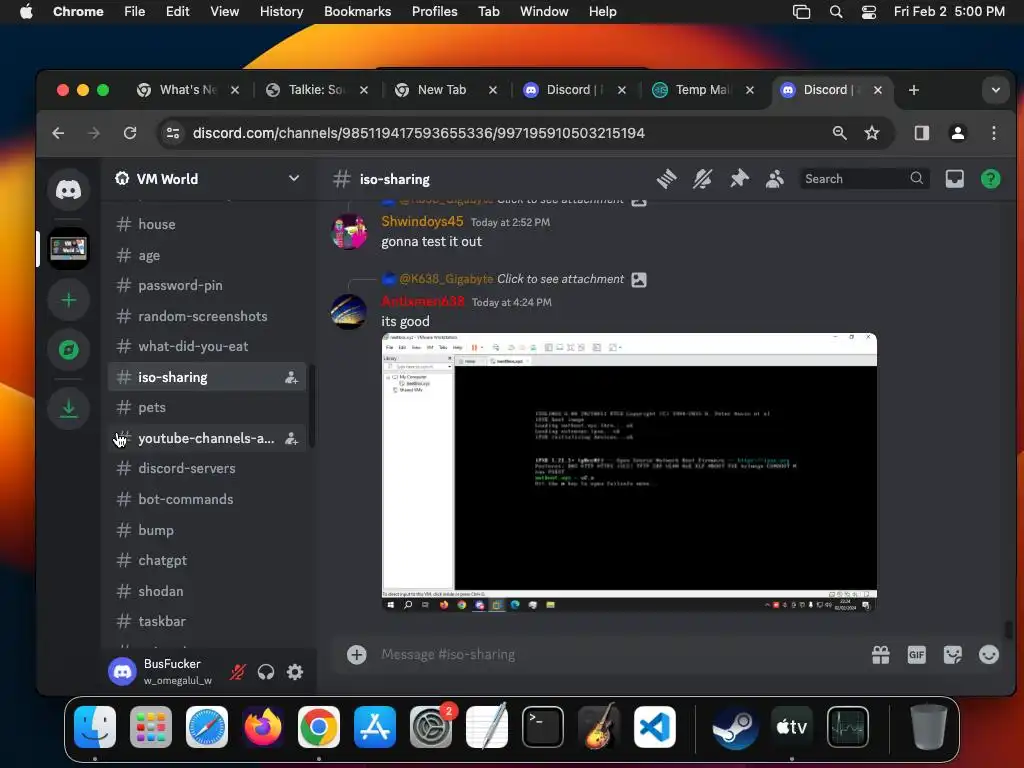Click Shwindoys45's profile avatar
The height and width of the screenshot is (768, 1024).
pyautogui.click(x=349, y=231)
